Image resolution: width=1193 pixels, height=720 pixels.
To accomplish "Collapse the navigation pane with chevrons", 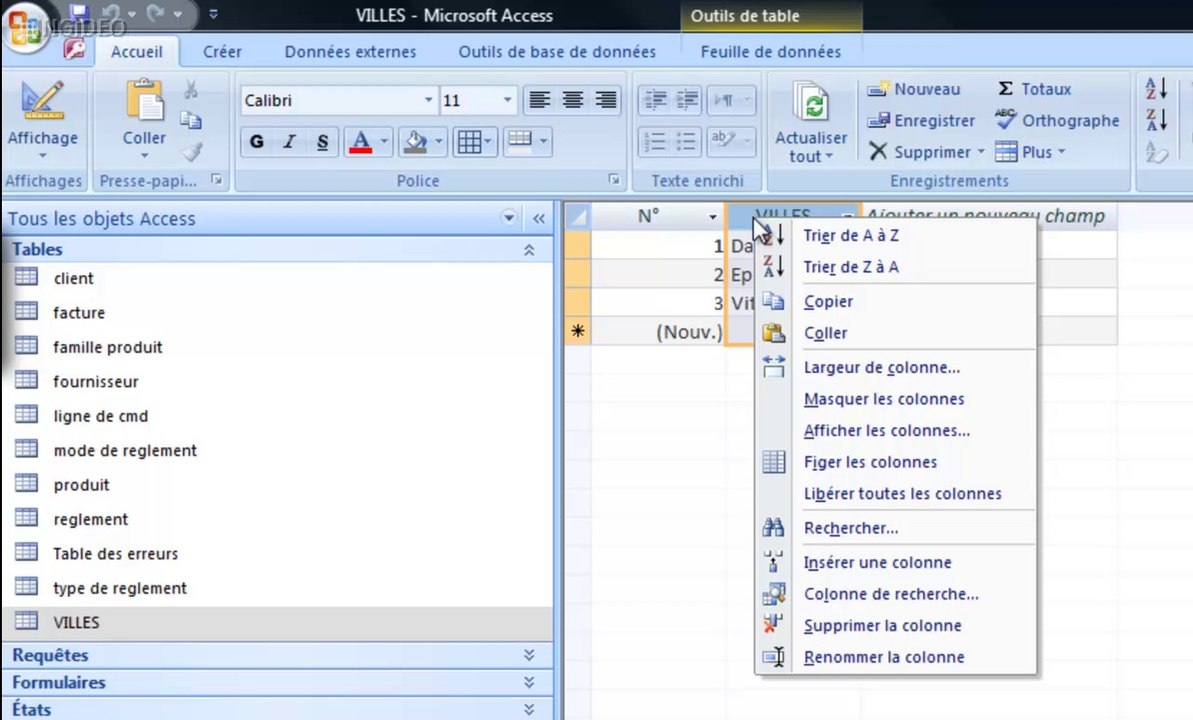I will [539, 219].
